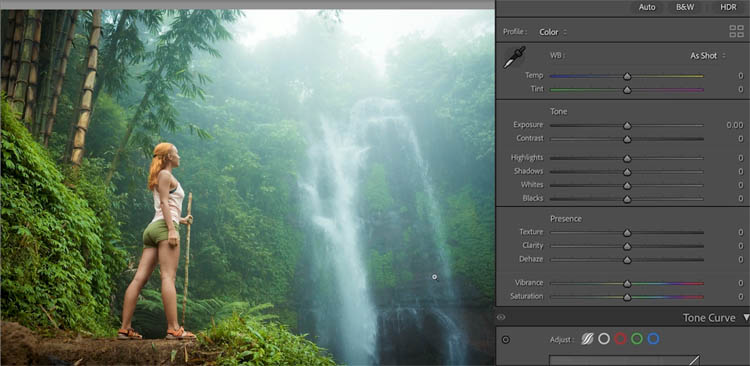This screenshot has width=750, height=366.
Task: Click the waterfall photo preview
Action: click(x=247, y=188)
